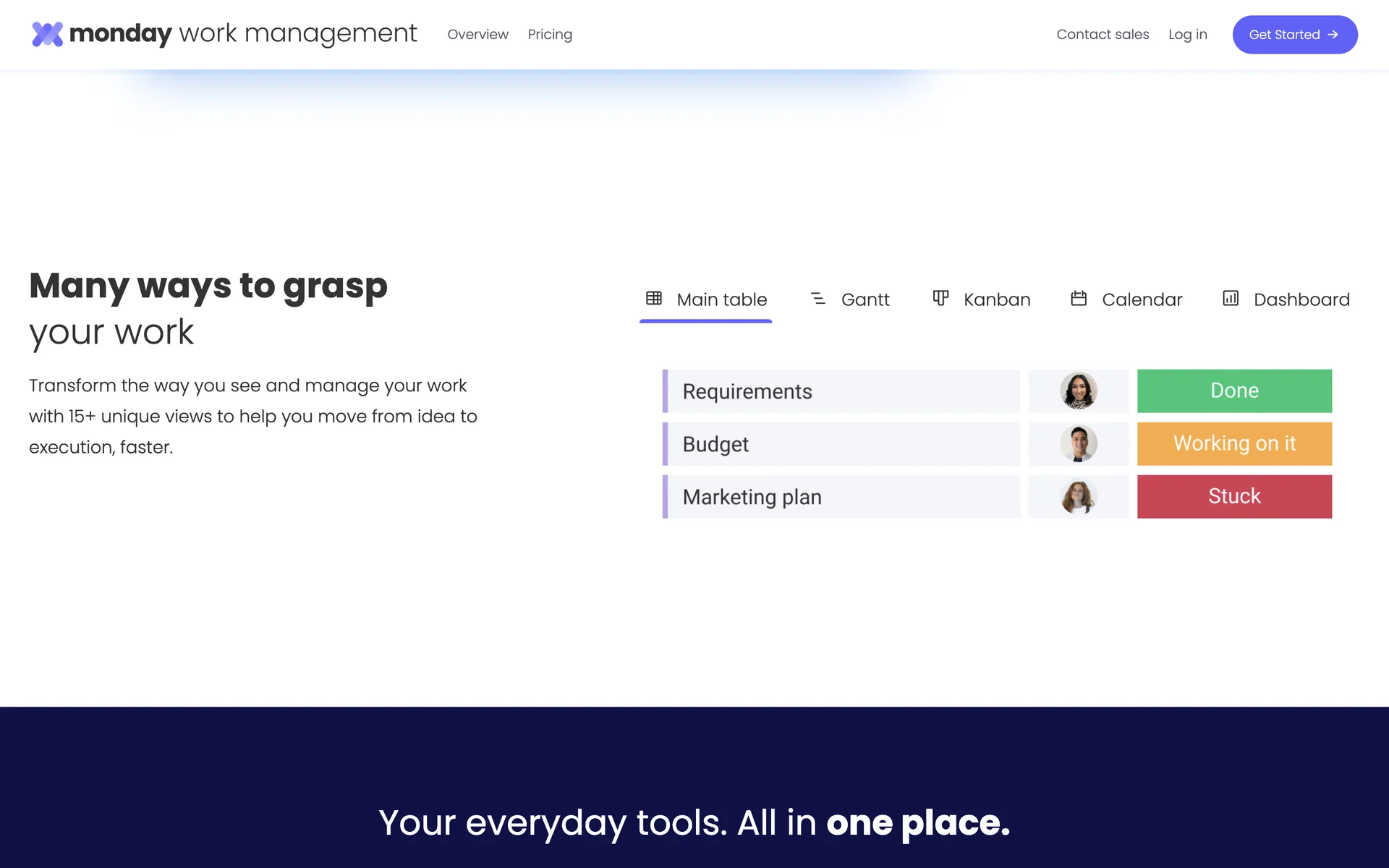
Task: Click the monday logo icon
Action: coord(48,34)
